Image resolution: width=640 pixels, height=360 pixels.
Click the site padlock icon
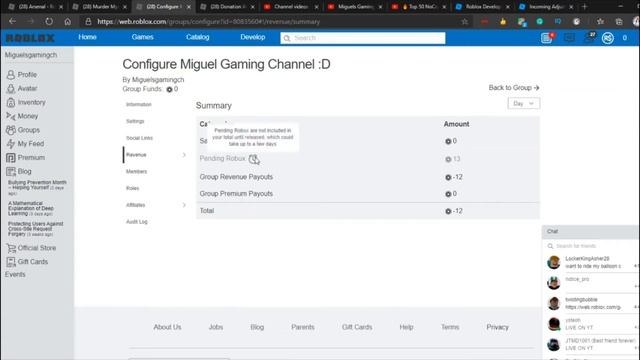pyautogui.click(x=88, y=22)
